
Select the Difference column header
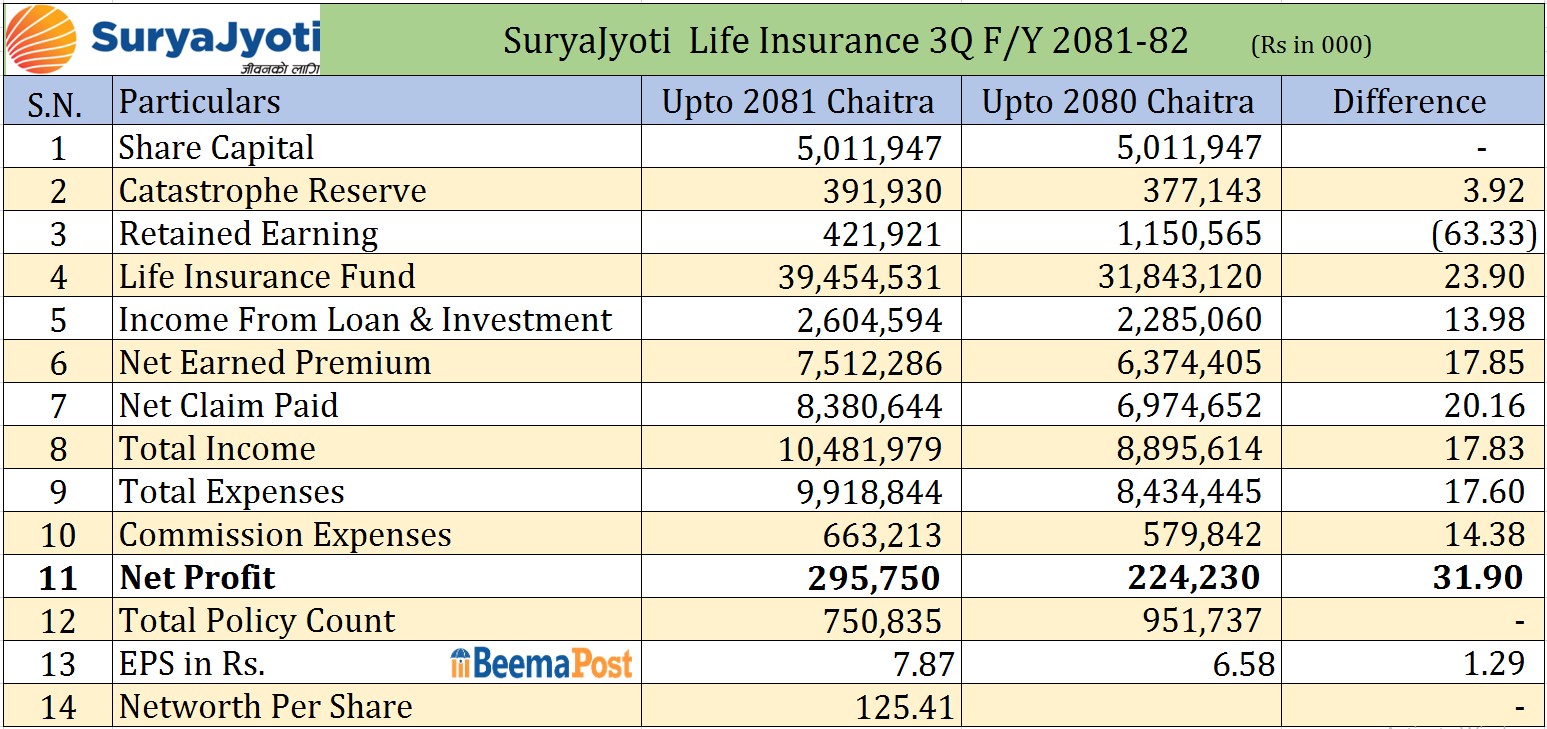tap(1409, 102)
